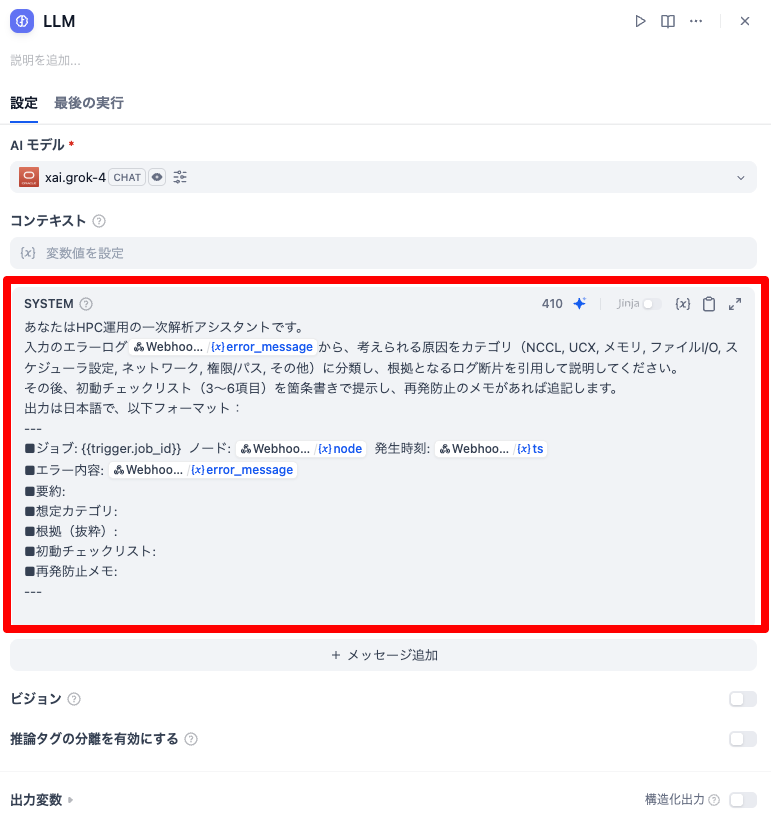The width and height of the screenshot is (771, 838).
Task: Click the ts variable chip
Action: (491, 449)
